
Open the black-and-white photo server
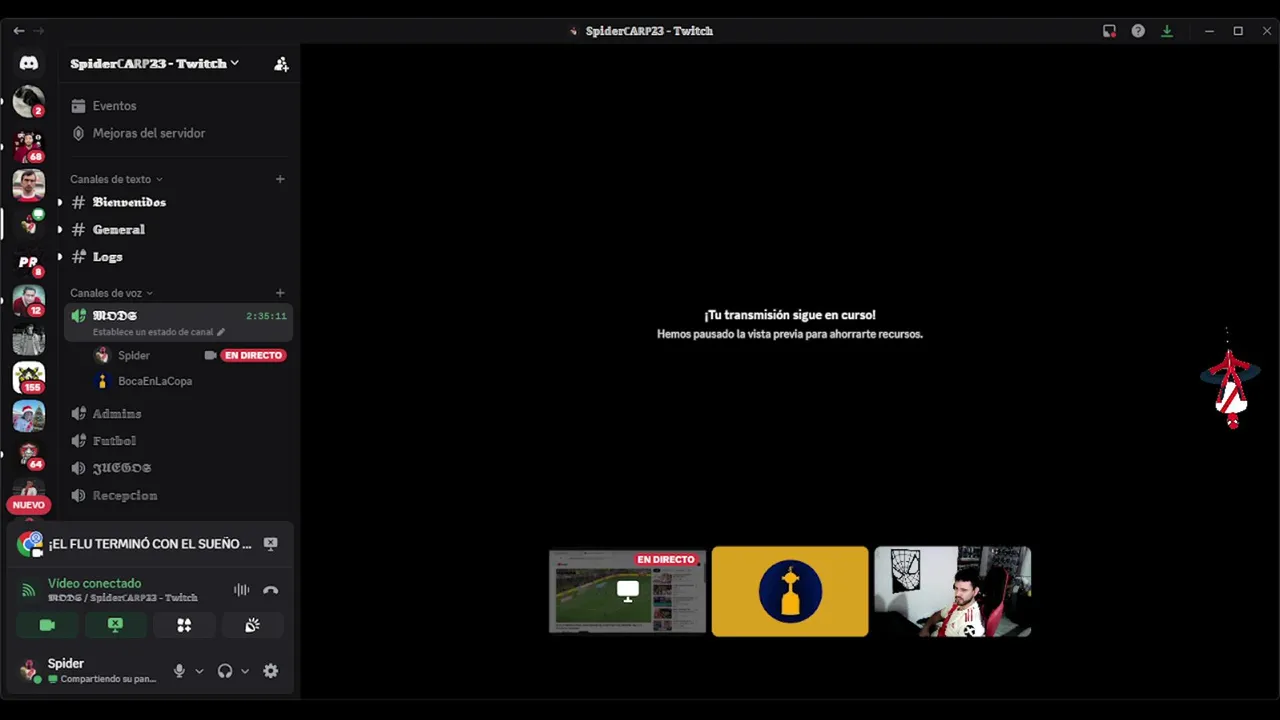[29, 338]
